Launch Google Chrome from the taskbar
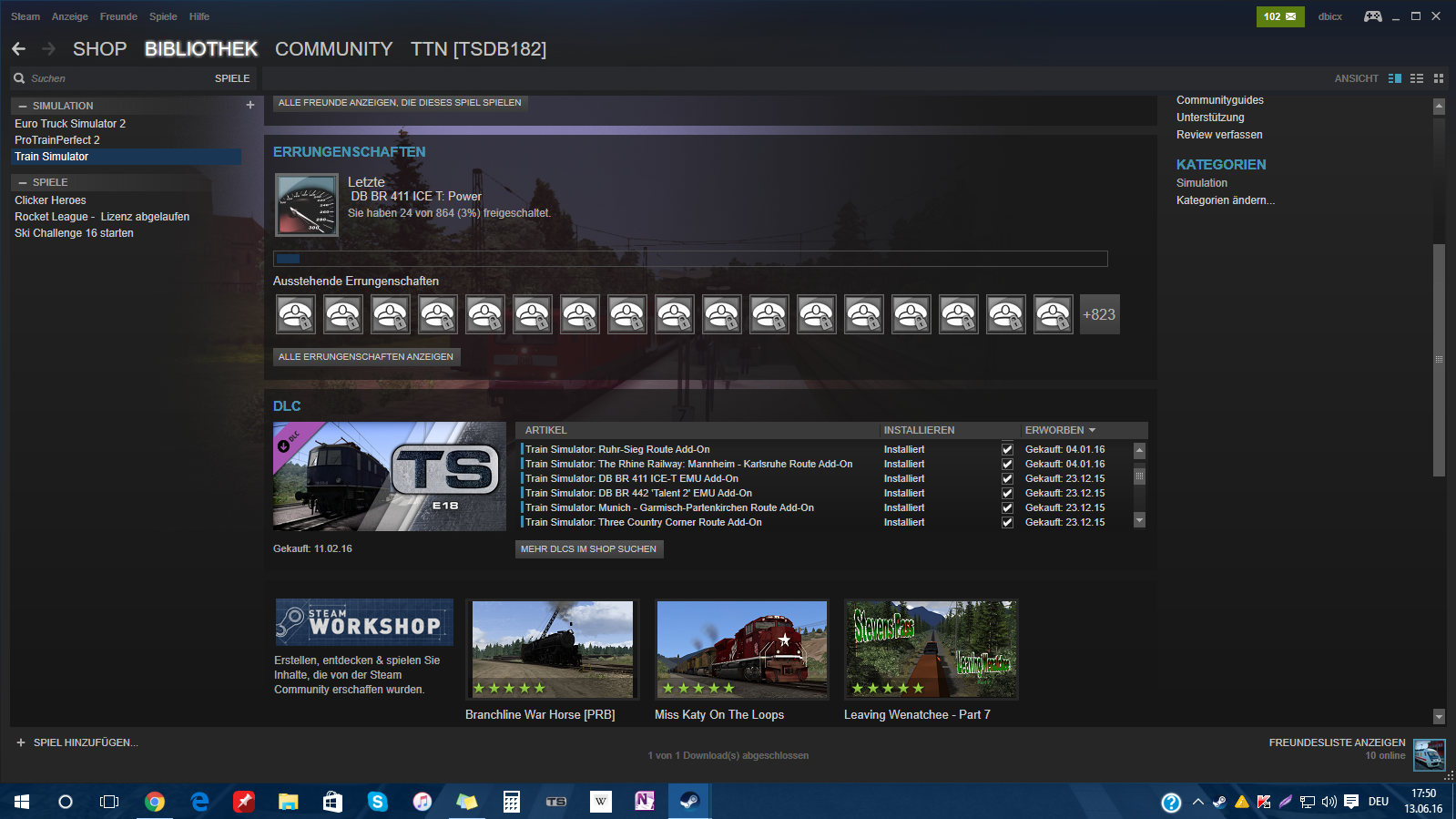The image size is (1456, 819). [155, 802]
